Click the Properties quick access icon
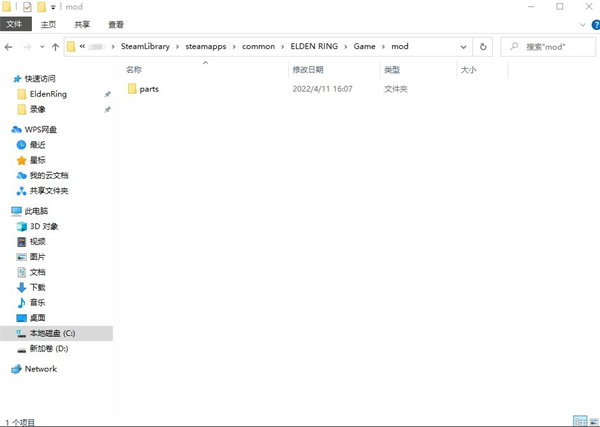 coord(27,7)
